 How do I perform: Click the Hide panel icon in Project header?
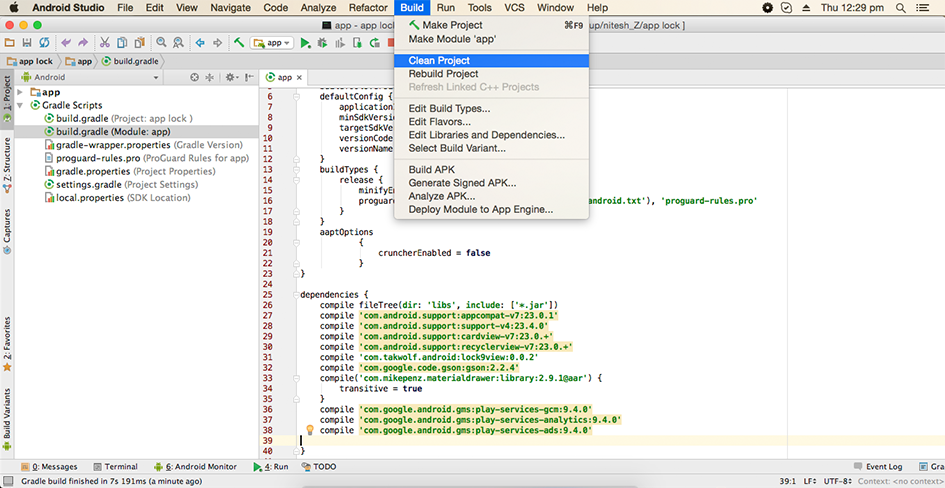tap(249, 77)
